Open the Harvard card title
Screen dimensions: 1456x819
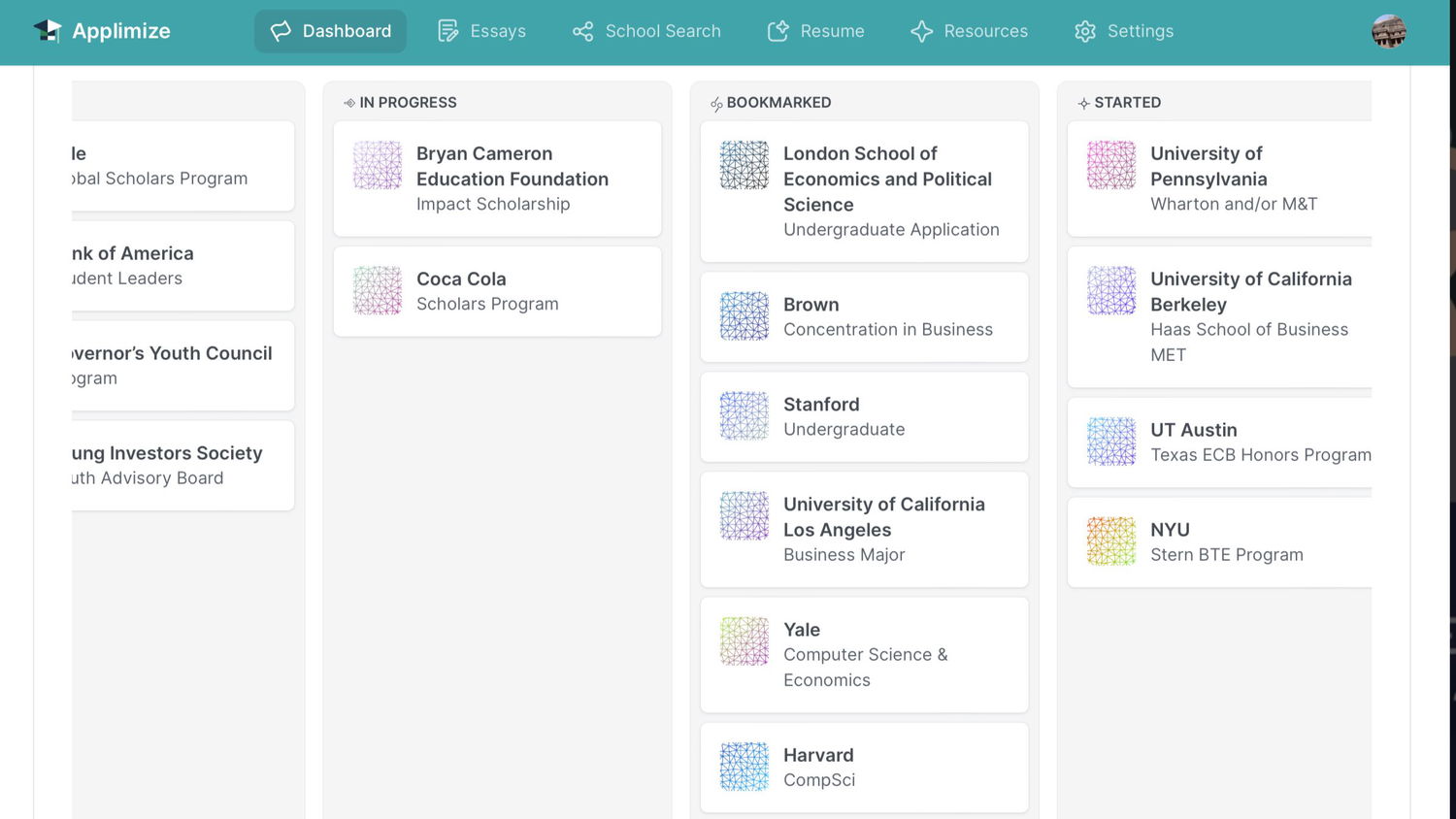[x=818, y=755]
